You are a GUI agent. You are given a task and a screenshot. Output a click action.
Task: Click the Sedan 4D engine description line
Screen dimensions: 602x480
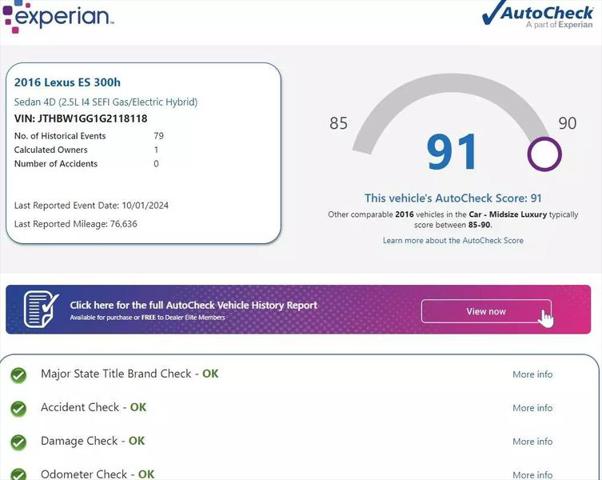click(x=106, y=102)
